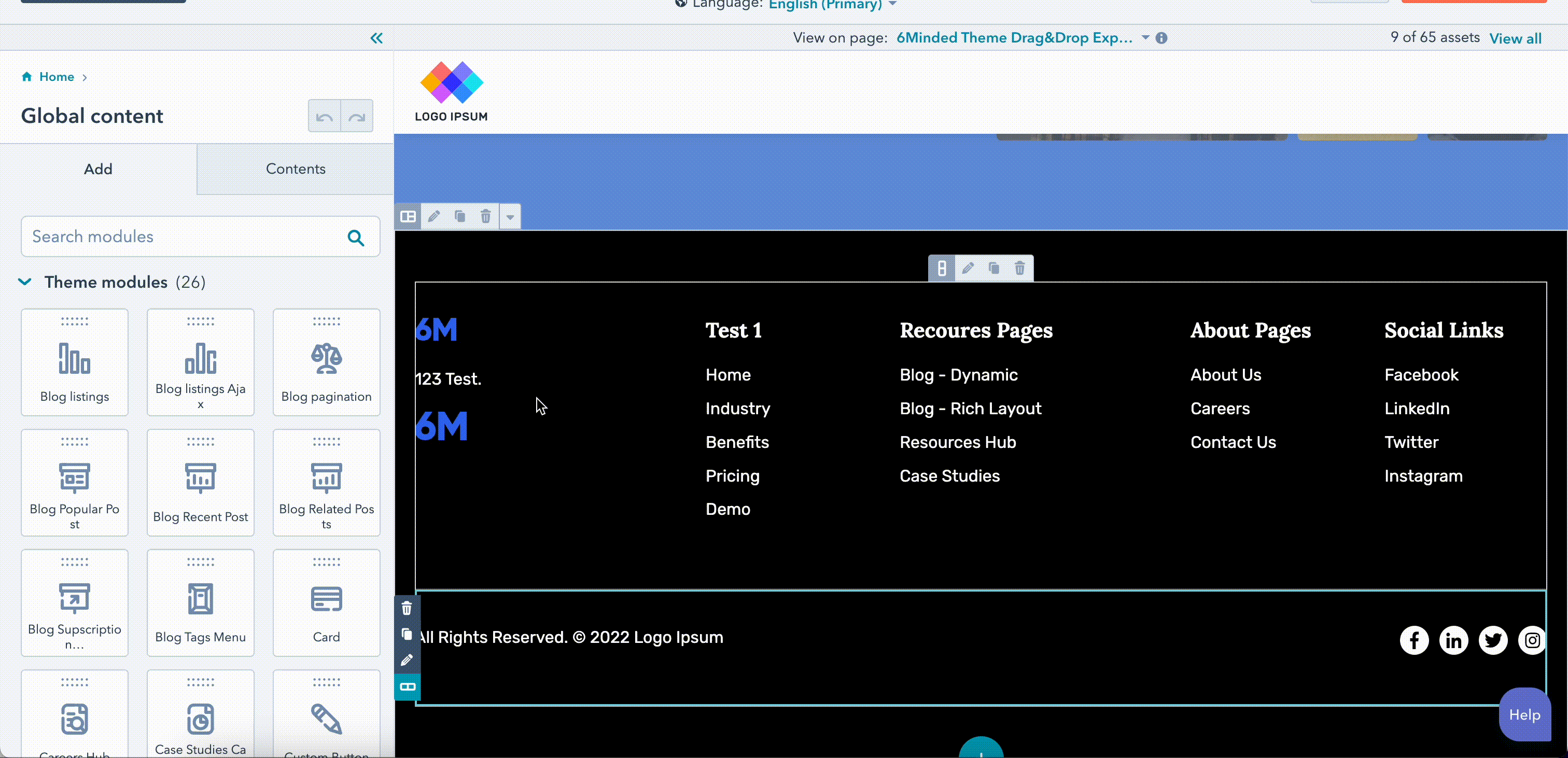Click the Industry footer link
Viewport: 1568px width, 758px height.
point(738,409)
